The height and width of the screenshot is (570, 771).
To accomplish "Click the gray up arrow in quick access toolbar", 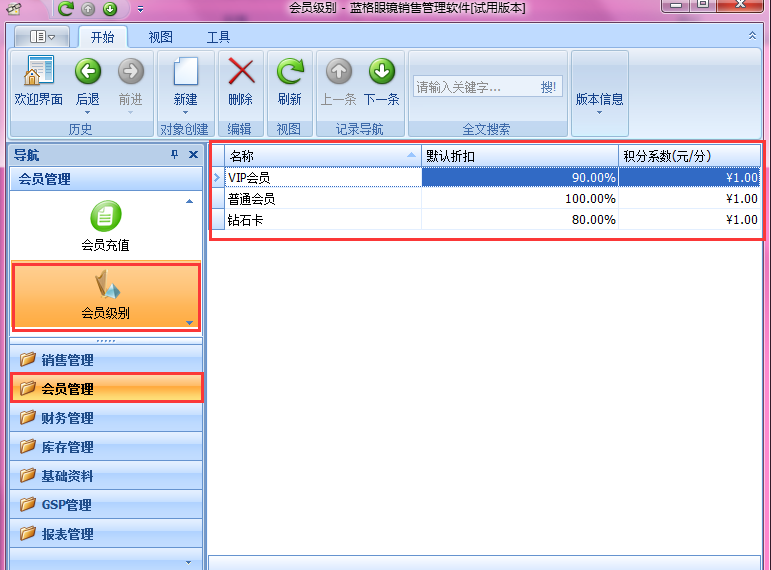I will (88, 8).
